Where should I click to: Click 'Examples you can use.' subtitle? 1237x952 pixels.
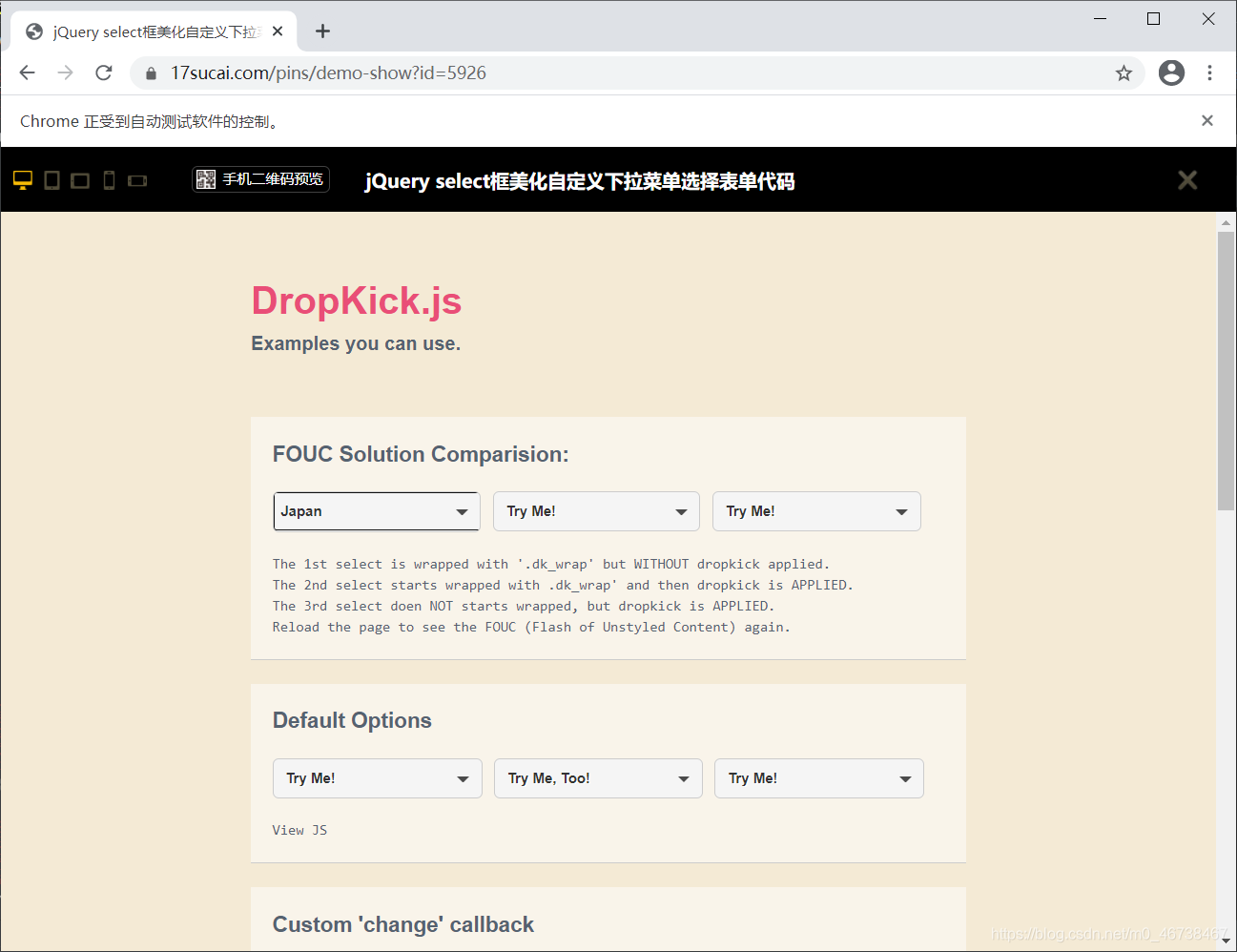pos(356,343)
